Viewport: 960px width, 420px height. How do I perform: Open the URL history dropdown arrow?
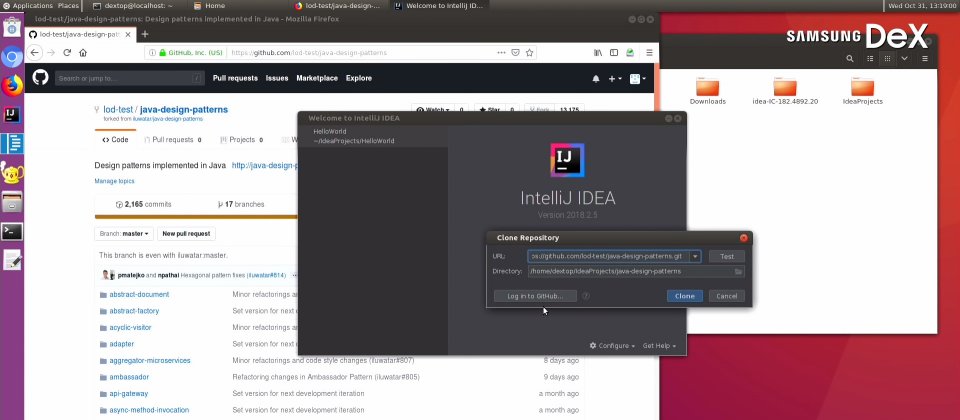[x=696, y=257]
